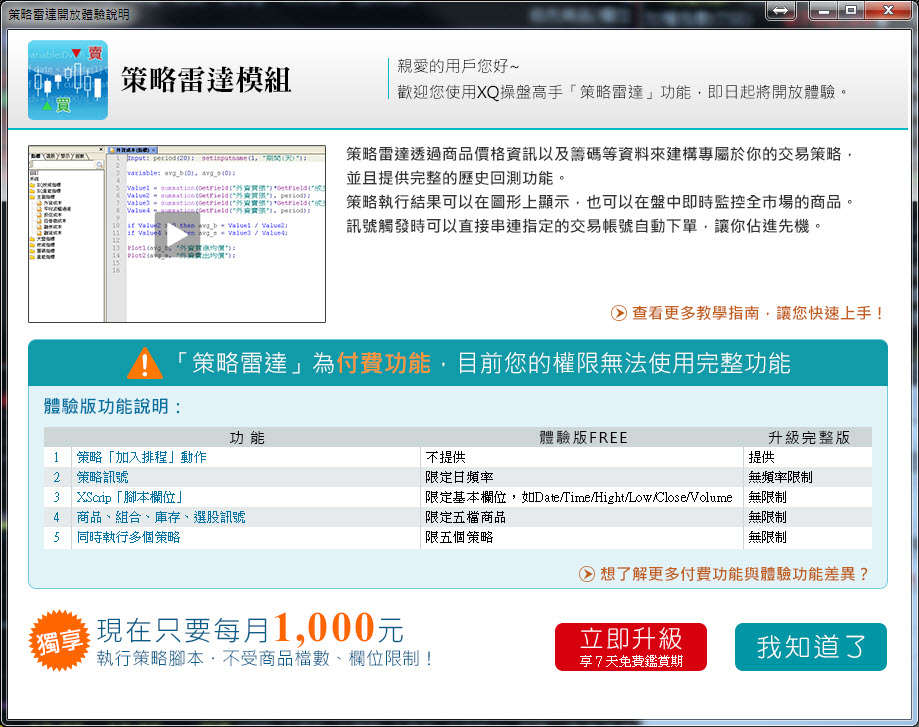This screenshot has width=919, height=727.
Task: Click the 升級完整版 column header
Action: coord(808,437)
